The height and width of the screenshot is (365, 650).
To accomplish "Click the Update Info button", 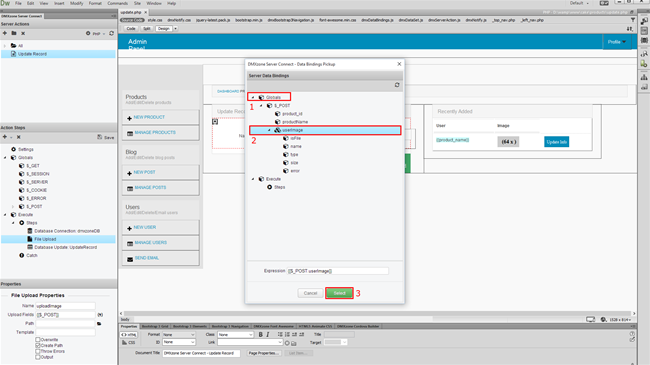I will tap(556, 142).
